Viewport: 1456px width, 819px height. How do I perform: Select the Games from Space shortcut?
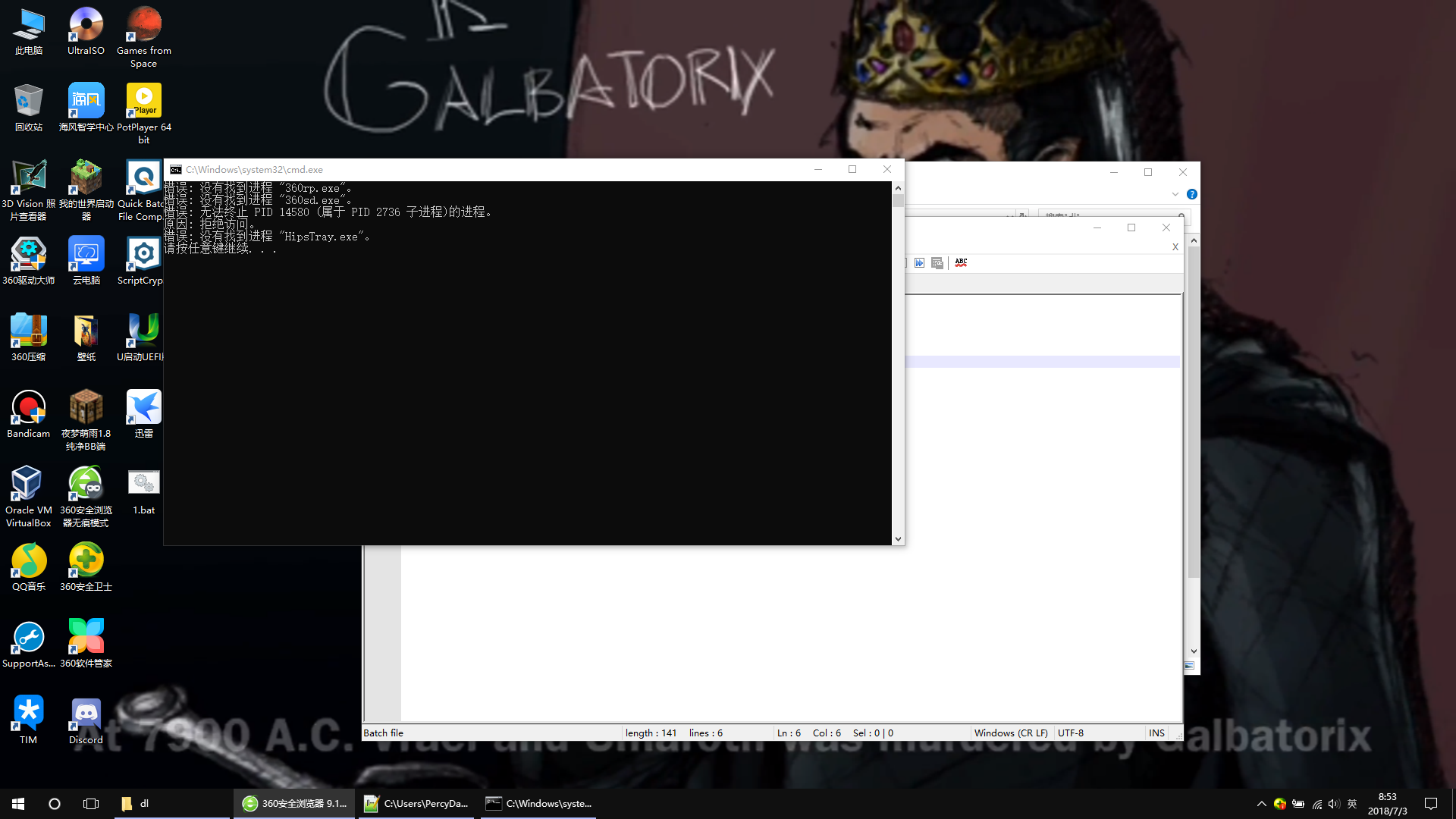coord(143,37)
